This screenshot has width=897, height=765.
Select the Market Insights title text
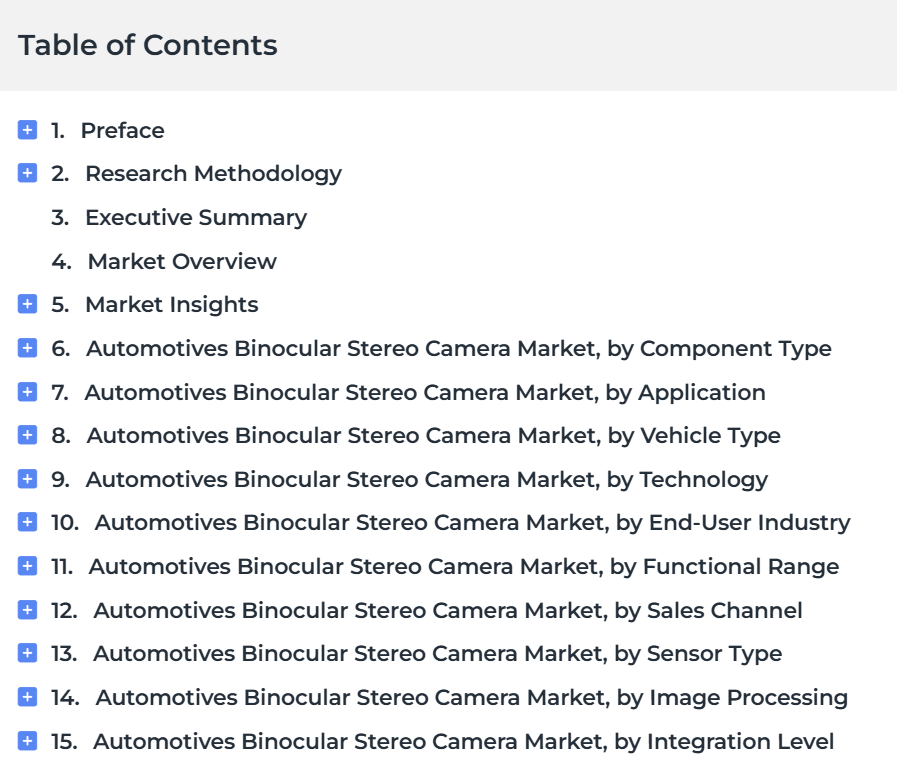[172, 305]
